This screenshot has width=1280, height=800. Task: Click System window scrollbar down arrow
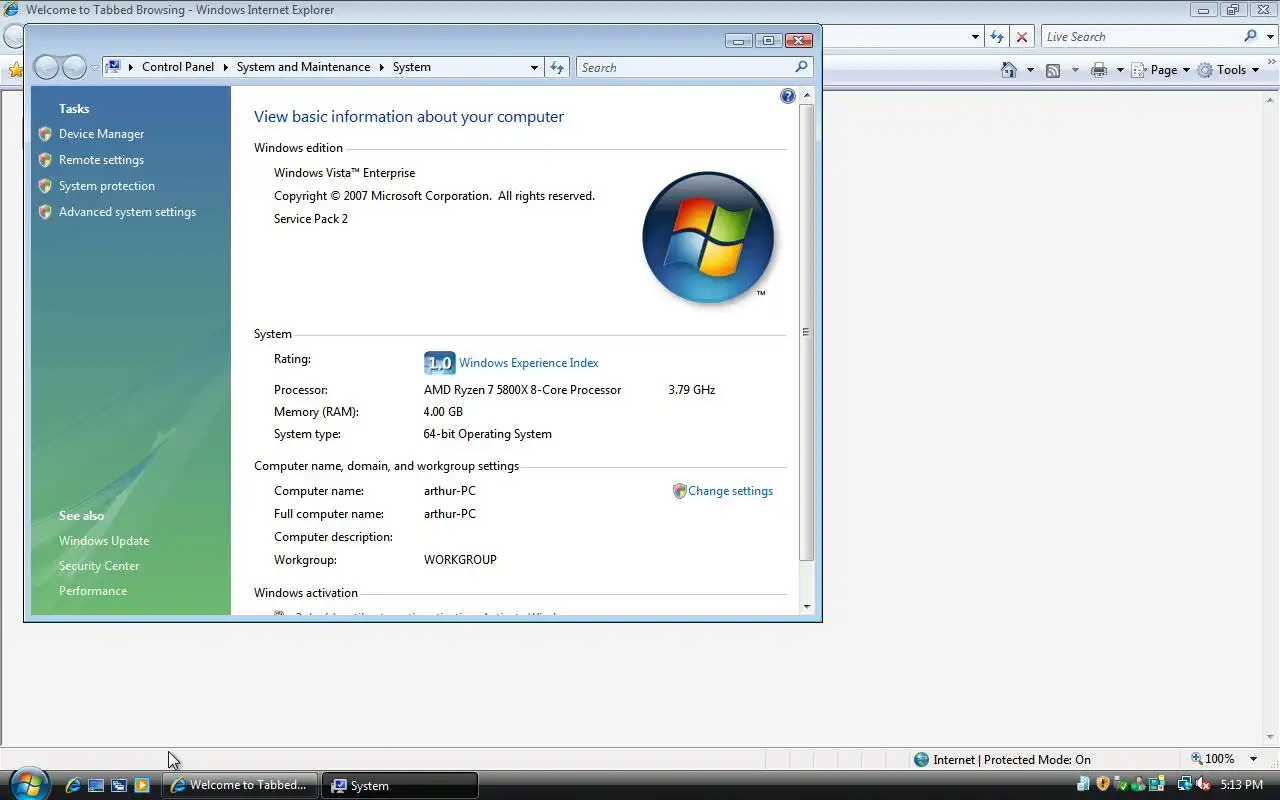coord(807,606)
